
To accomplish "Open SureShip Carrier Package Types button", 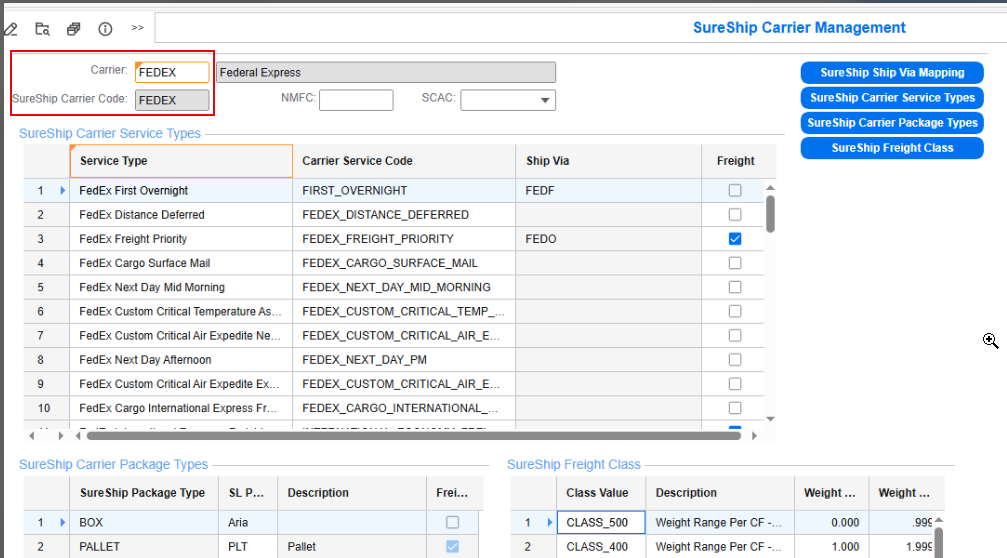I will click(892, 123).
